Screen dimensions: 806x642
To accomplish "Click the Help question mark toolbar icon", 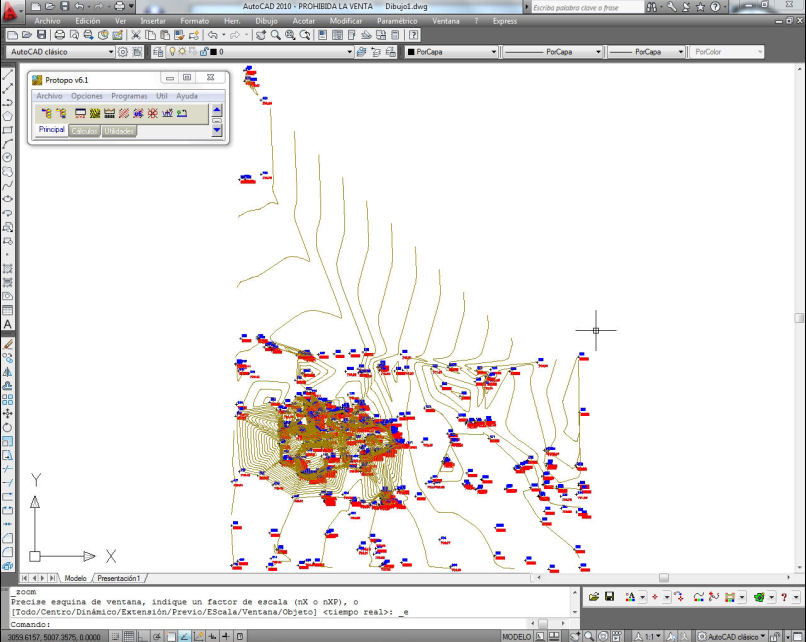I will pyautogui.click(x=414, y=35).
